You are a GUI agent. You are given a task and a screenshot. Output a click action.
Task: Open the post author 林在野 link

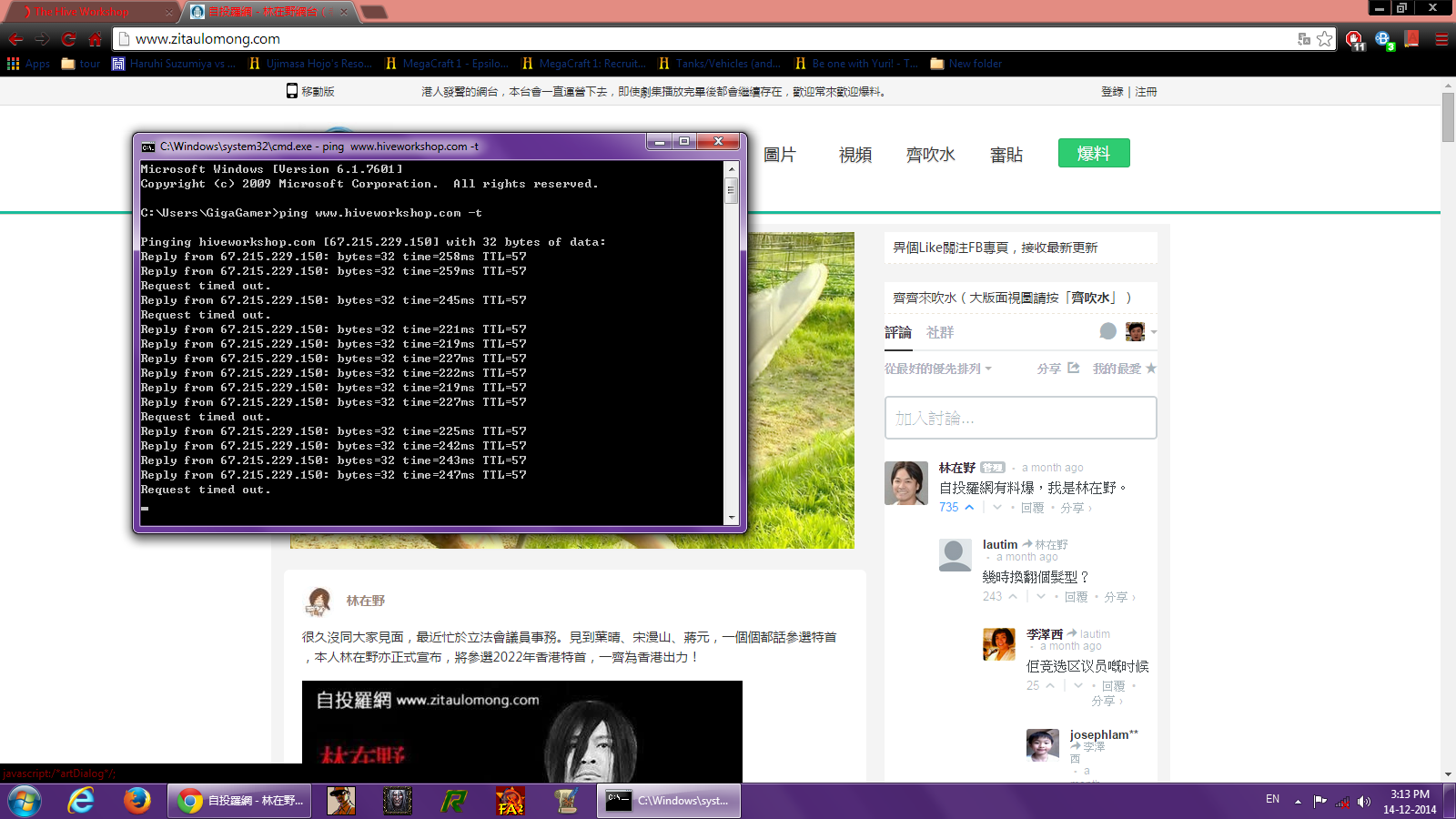pos(365,601)
